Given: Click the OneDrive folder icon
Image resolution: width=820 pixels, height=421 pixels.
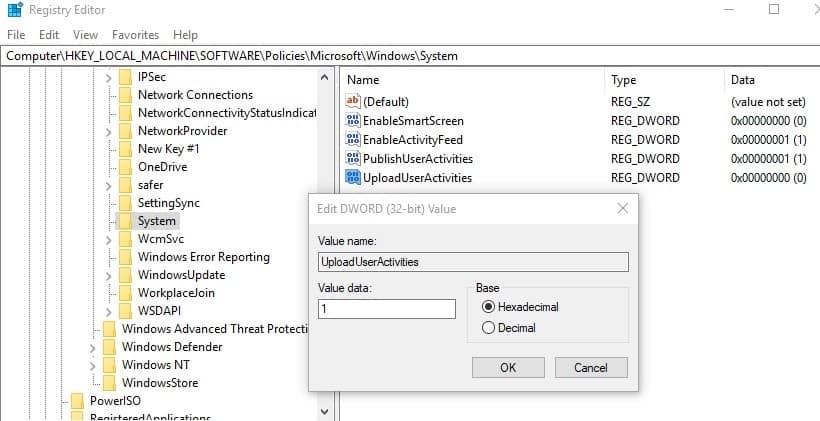Looking at the screenshot, I should click(x=125, y=167).
